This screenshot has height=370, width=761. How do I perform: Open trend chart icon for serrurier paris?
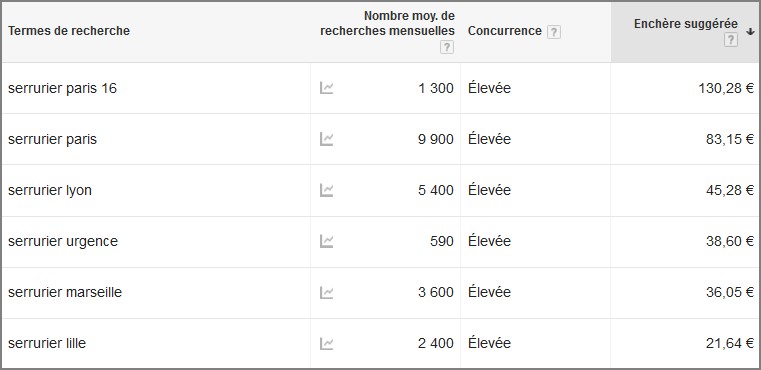tap(326, 139)
